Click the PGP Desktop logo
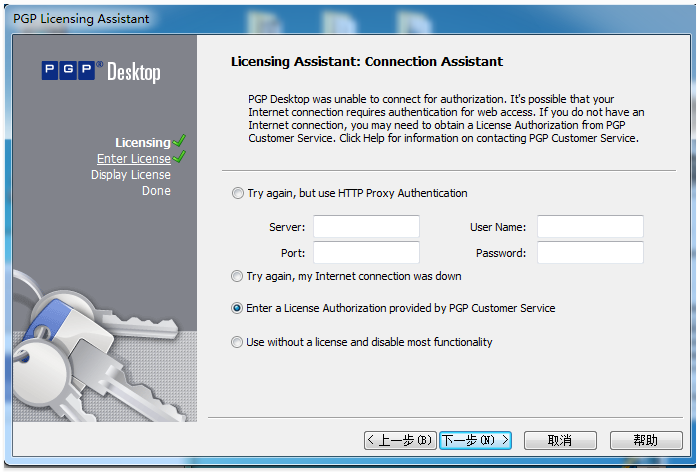Screen dimensions: 700x472 pyautogui.click(x=101, y=71)
